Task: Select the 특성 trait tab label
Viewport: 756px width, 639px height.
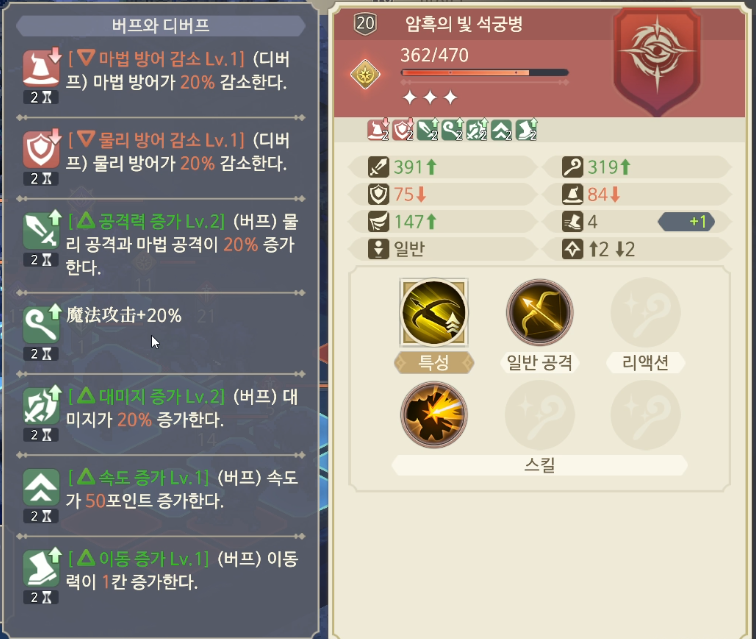Action: (434, 362)
